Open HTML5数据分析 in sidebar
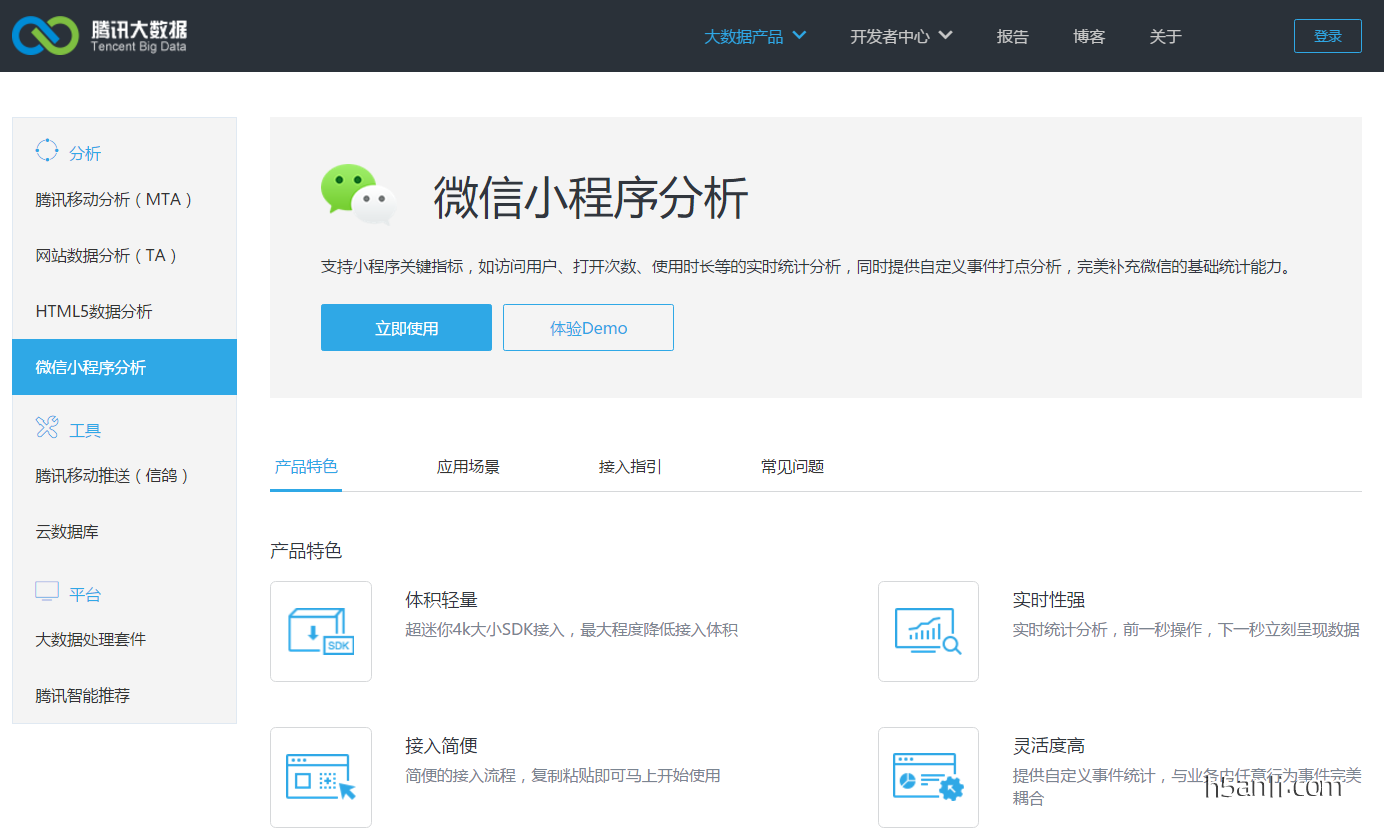 click(124, 311)
